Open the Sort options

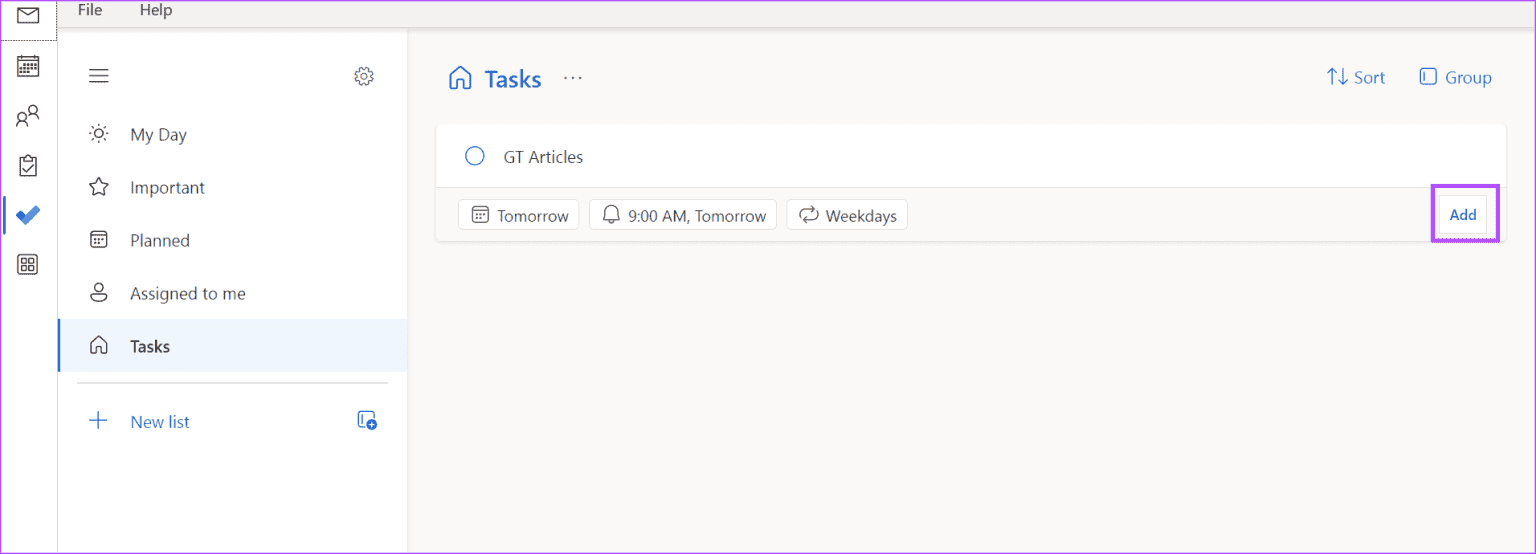[x=1356, y=77]
